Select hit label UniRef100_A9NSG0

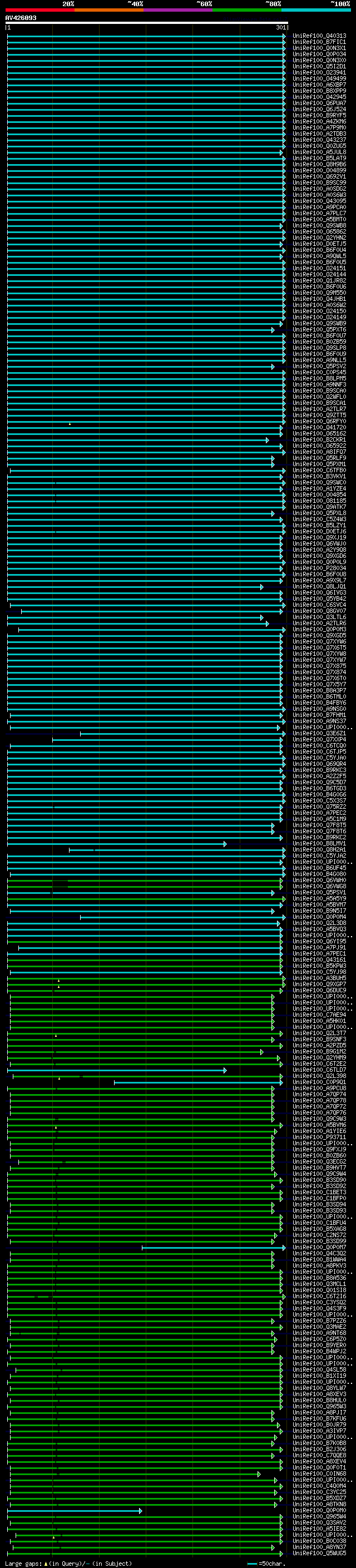319,709
